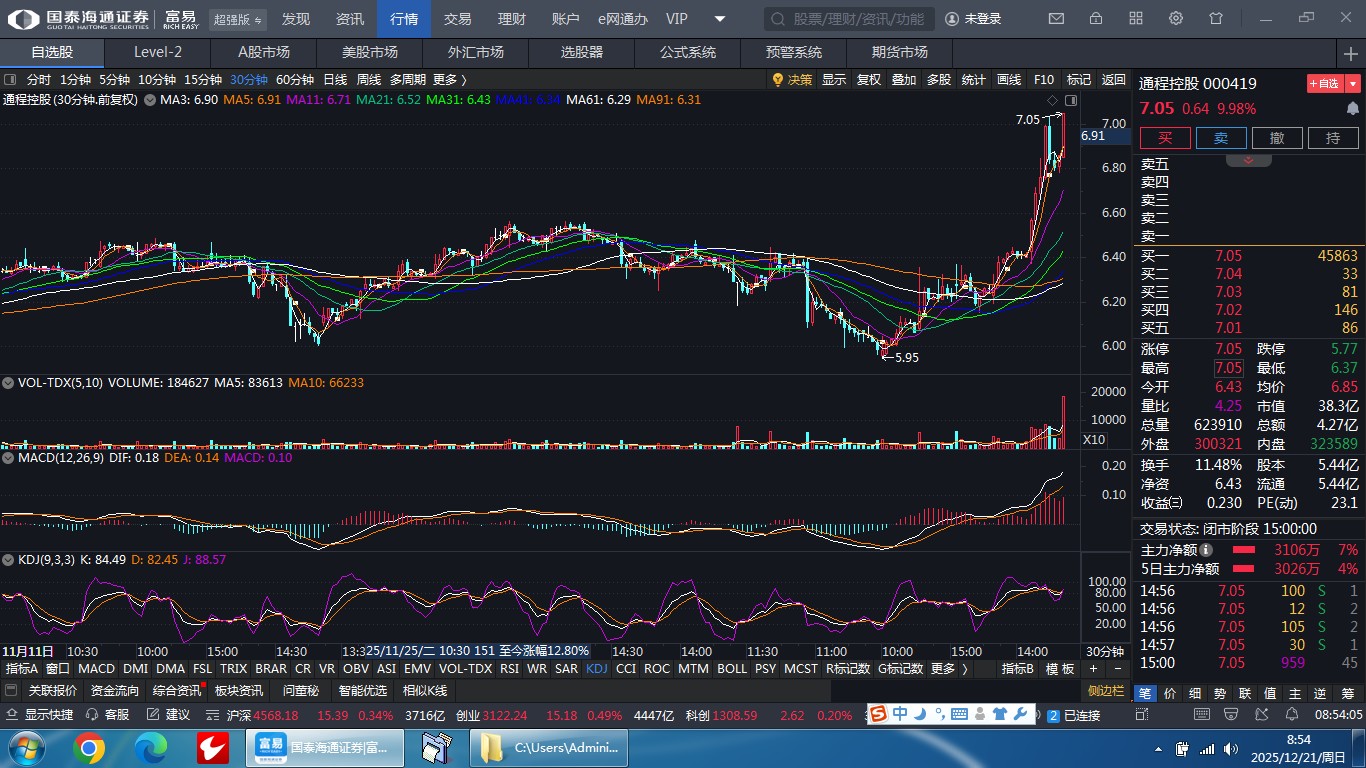
Task: Click the price alert bell beside the stock price
Action: (1353, 108)
